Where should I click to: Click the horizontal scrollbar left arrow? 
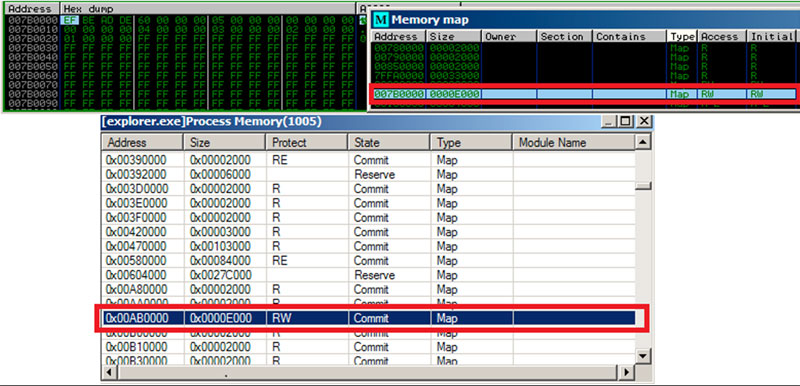point(108,372)
